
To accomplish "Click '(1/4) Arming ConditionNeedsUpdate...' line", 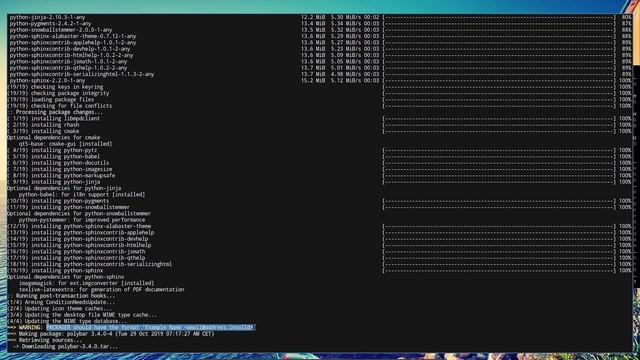I will (61, 302).
